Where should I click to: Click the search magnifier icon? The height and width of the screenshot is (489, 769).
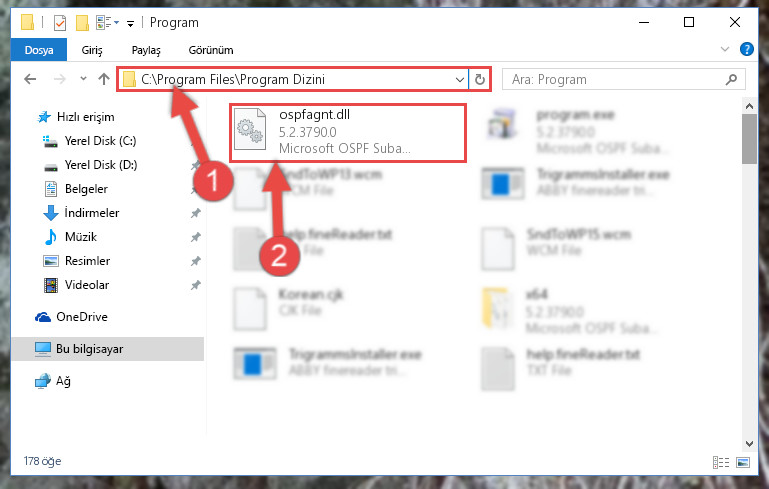[x=731, y=79]
